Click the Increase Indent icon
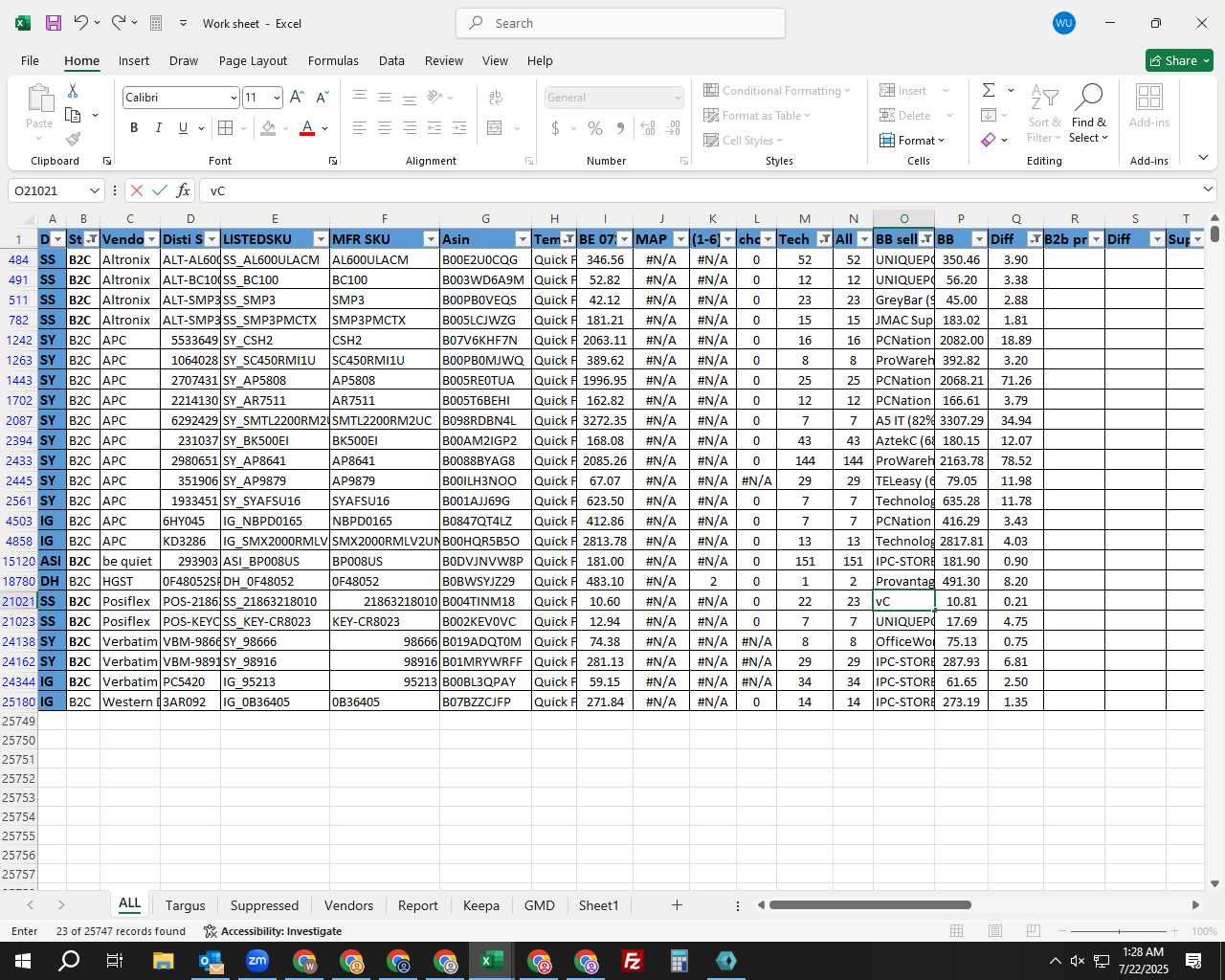This screenshot has height=980, width=1225. pyautogui.click(x=459, y=127)
